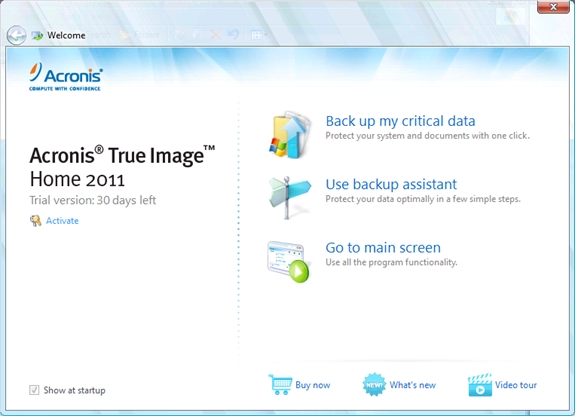Click 'Protect your data optimally' description
The height and width of the screenshot is (417, 576).
point(423,199)
